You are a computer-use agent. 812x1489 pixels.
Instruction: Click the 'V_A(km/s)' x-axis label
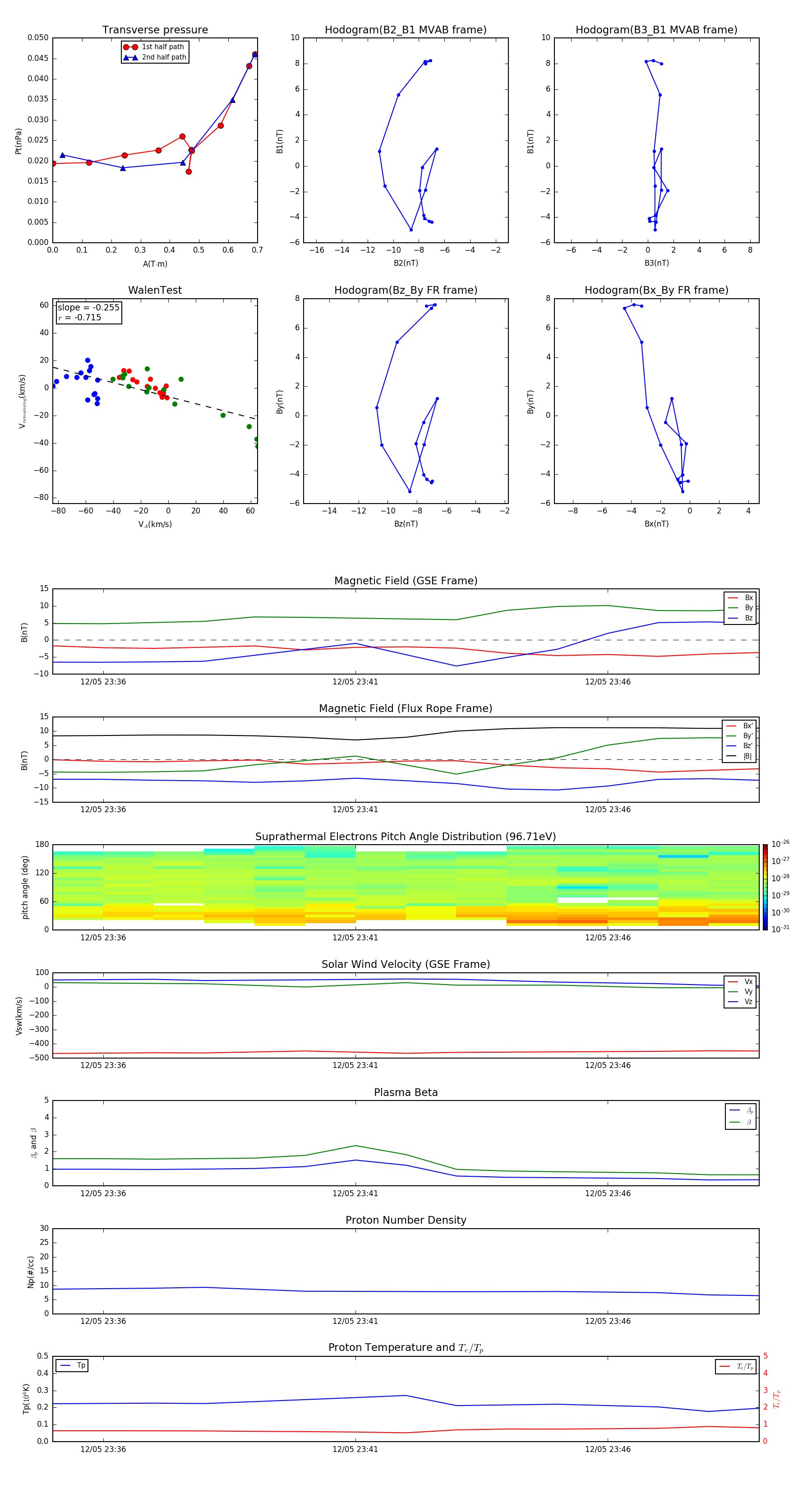click(155, 524)
